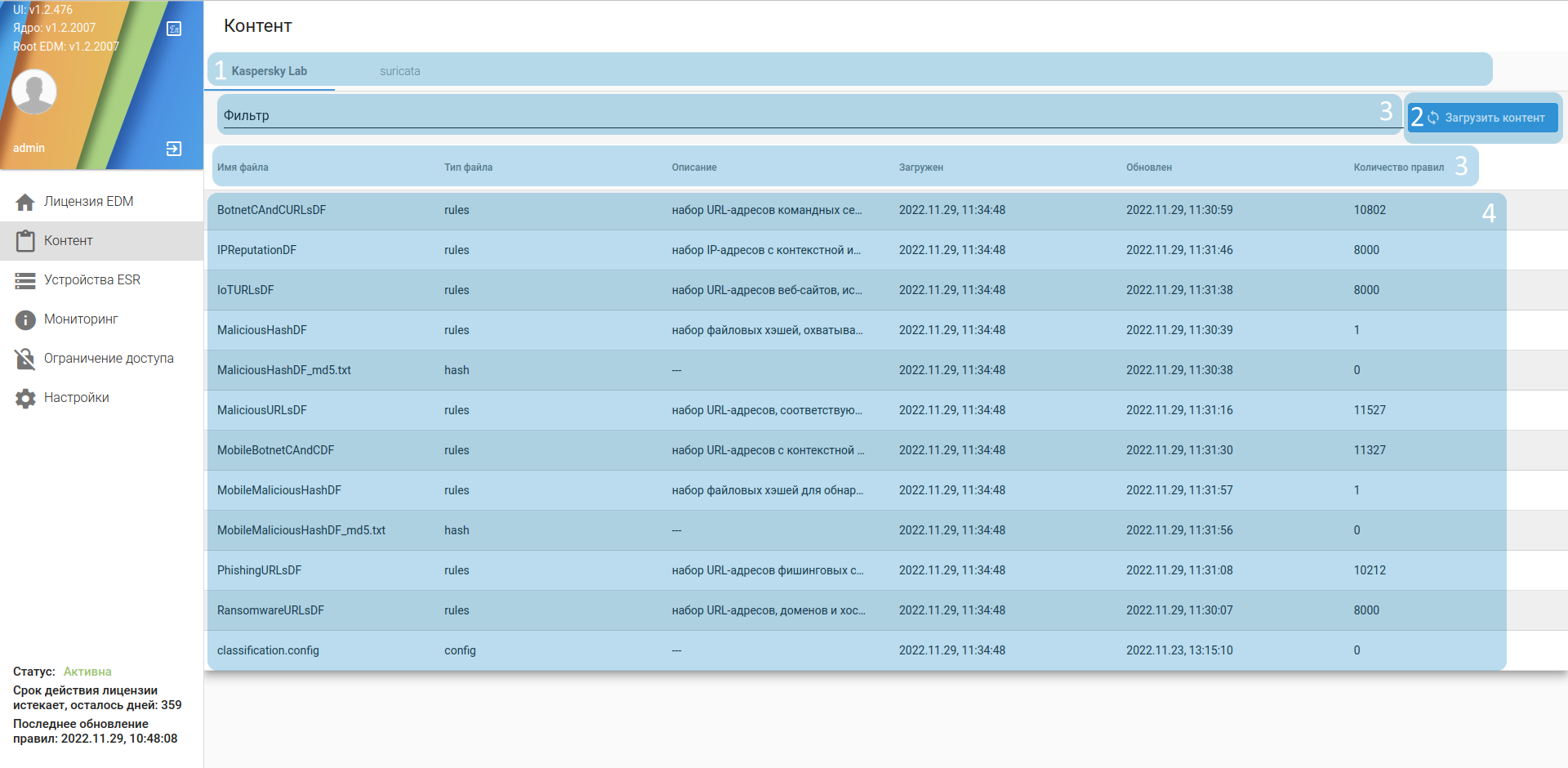Screen dimensions: 1568x768
Task: Open Ограничение доступа section
Action: [102, 359]
